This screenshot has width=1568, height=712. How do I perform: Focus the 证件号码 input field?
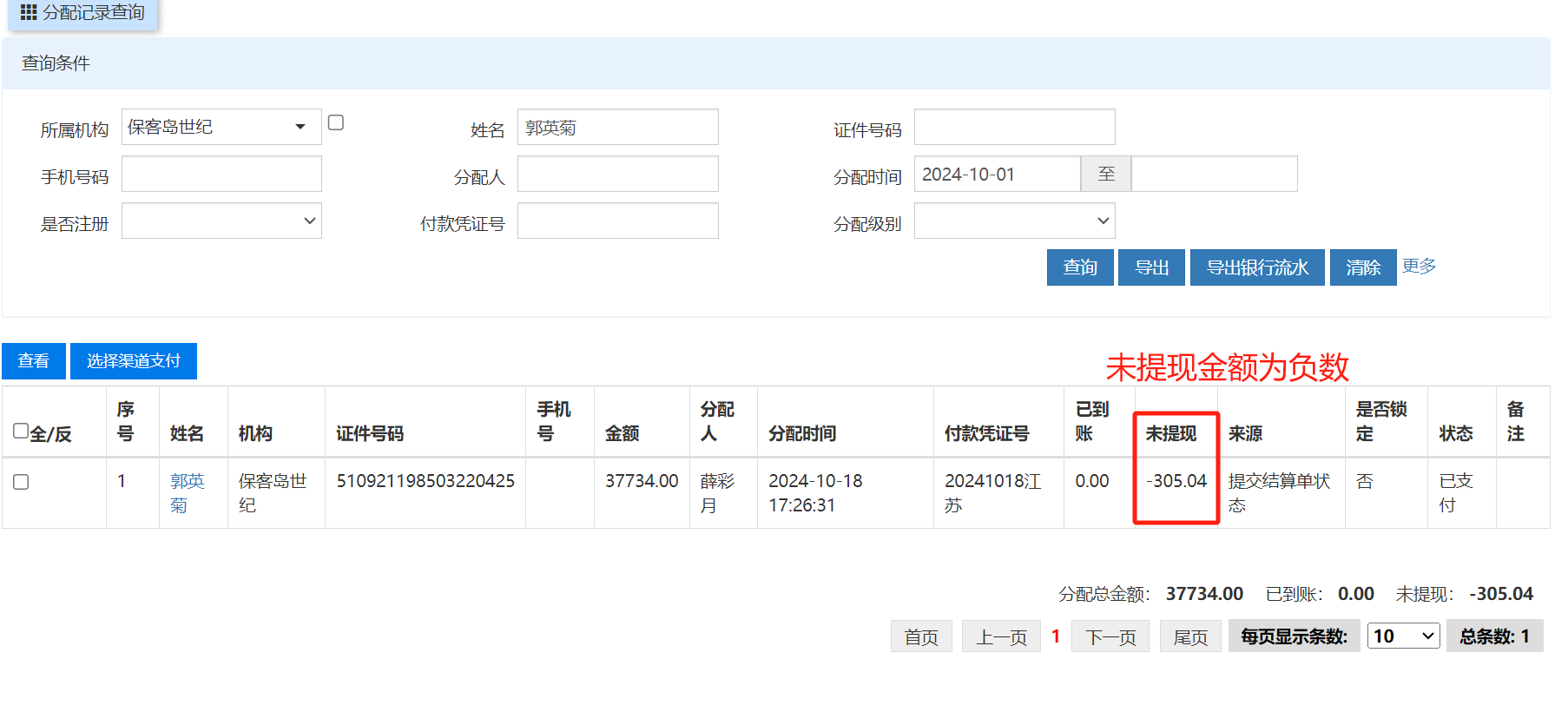pyautogui.click(x=1014, y=127)
